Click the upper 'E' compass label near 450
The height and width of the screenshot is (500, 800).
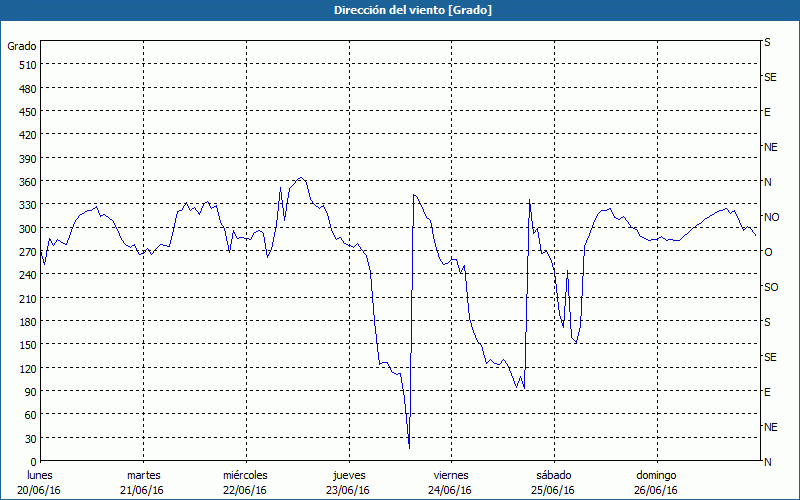pyautogui.click(x=767, y=112)
